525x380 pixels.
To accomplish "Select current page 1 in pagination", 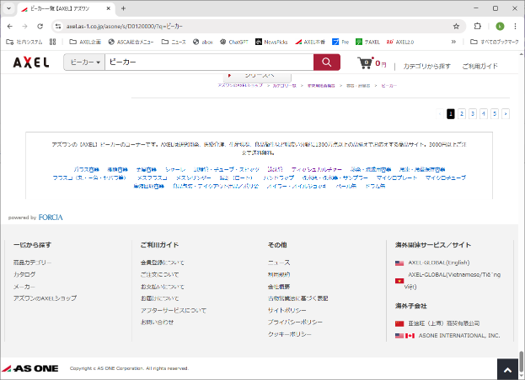I will pos(451,114).
